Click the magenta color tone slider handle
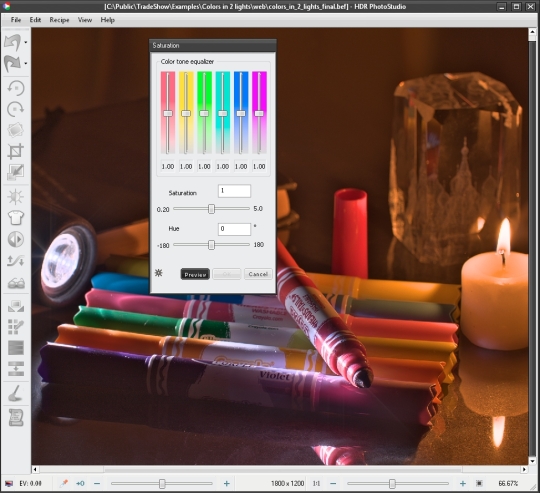Image resolution: width=540 pixels, height=493 pixels. (259, 113)
